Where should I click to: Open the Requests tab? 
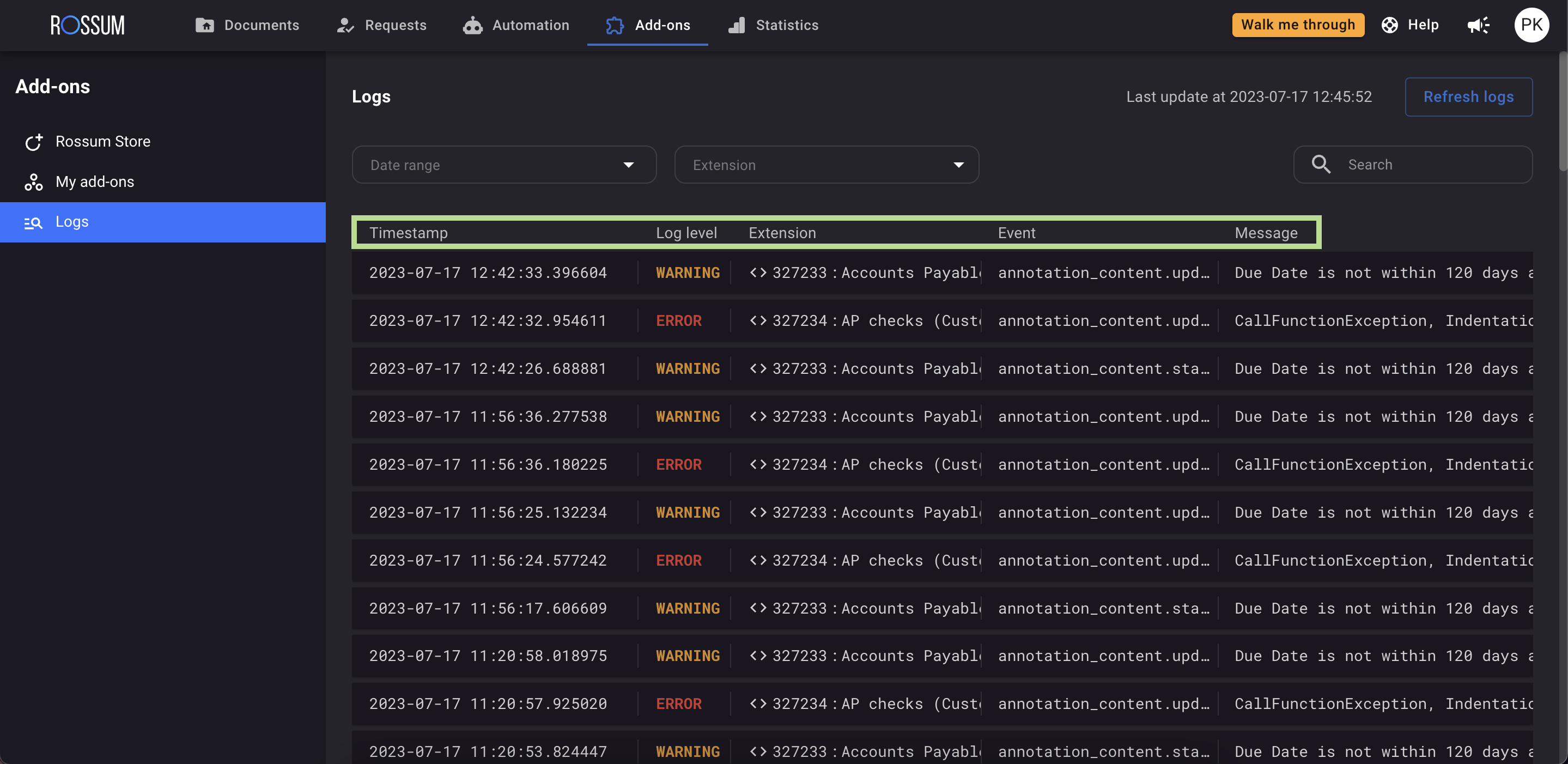382,25
